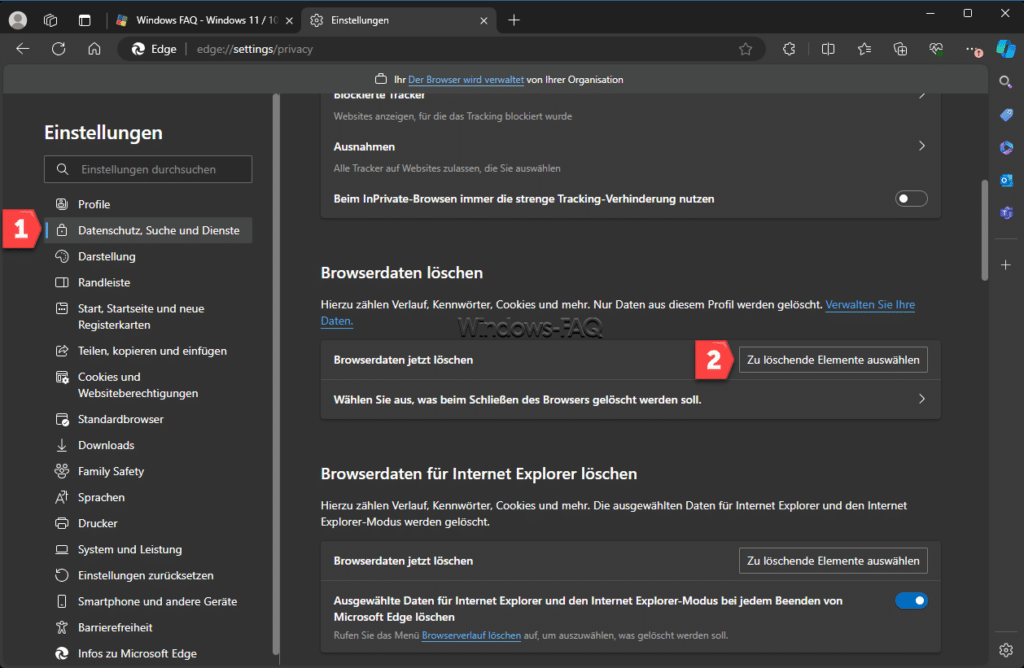
Task: Add an app to the sidebar
Action: [x=1006, y=264]
